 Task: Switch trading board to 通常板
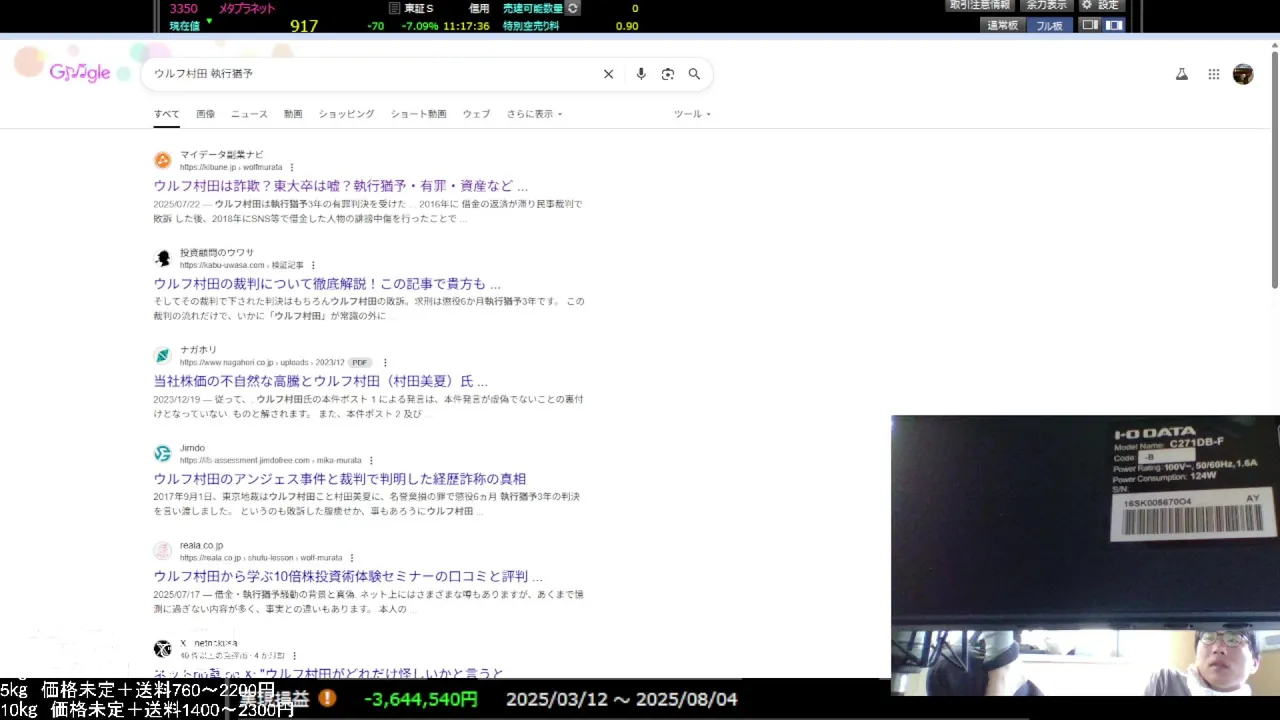pos(1002,25)
